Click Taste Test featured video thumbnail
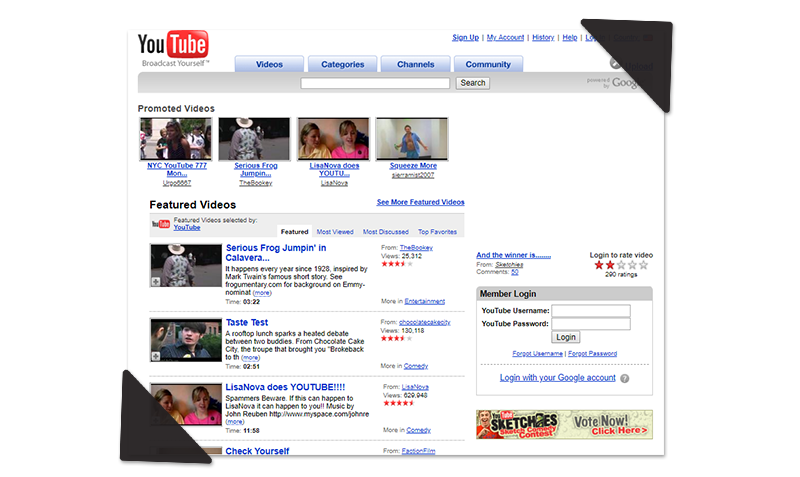Image resolution: width=800 pixels, height=477 pixels. tap(186, 340)
